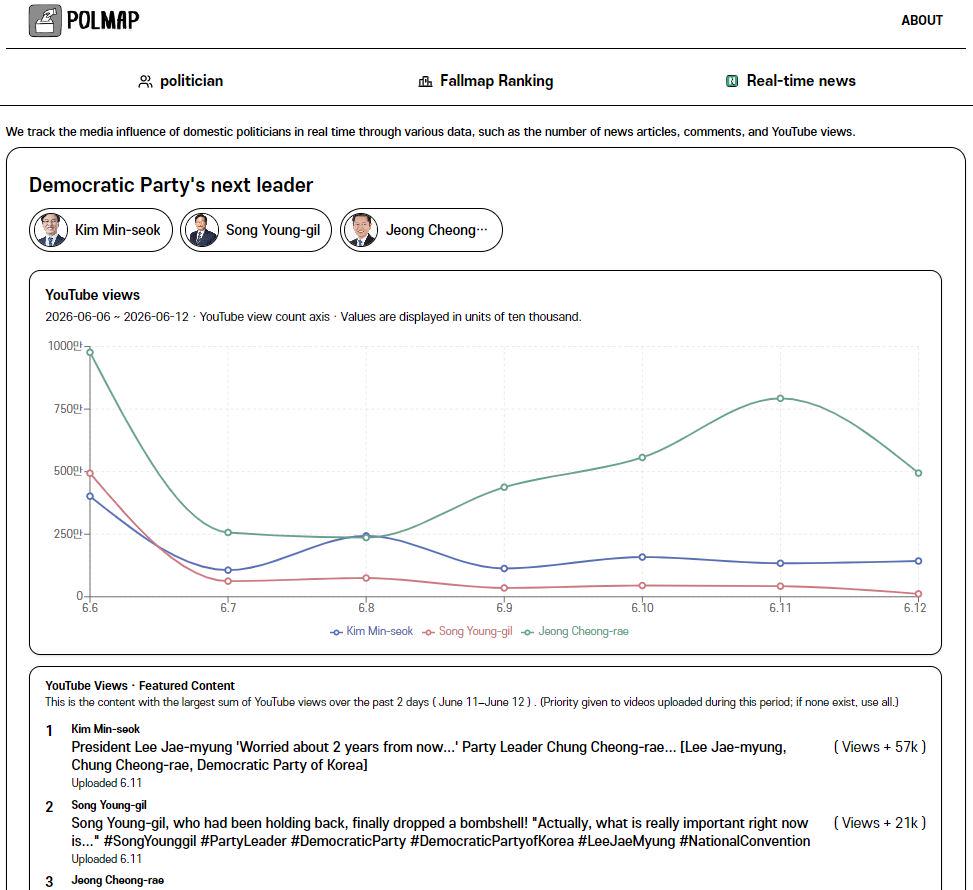
Task: Click Kim Min-seok data point at 6.10
Action: point(642,557)
